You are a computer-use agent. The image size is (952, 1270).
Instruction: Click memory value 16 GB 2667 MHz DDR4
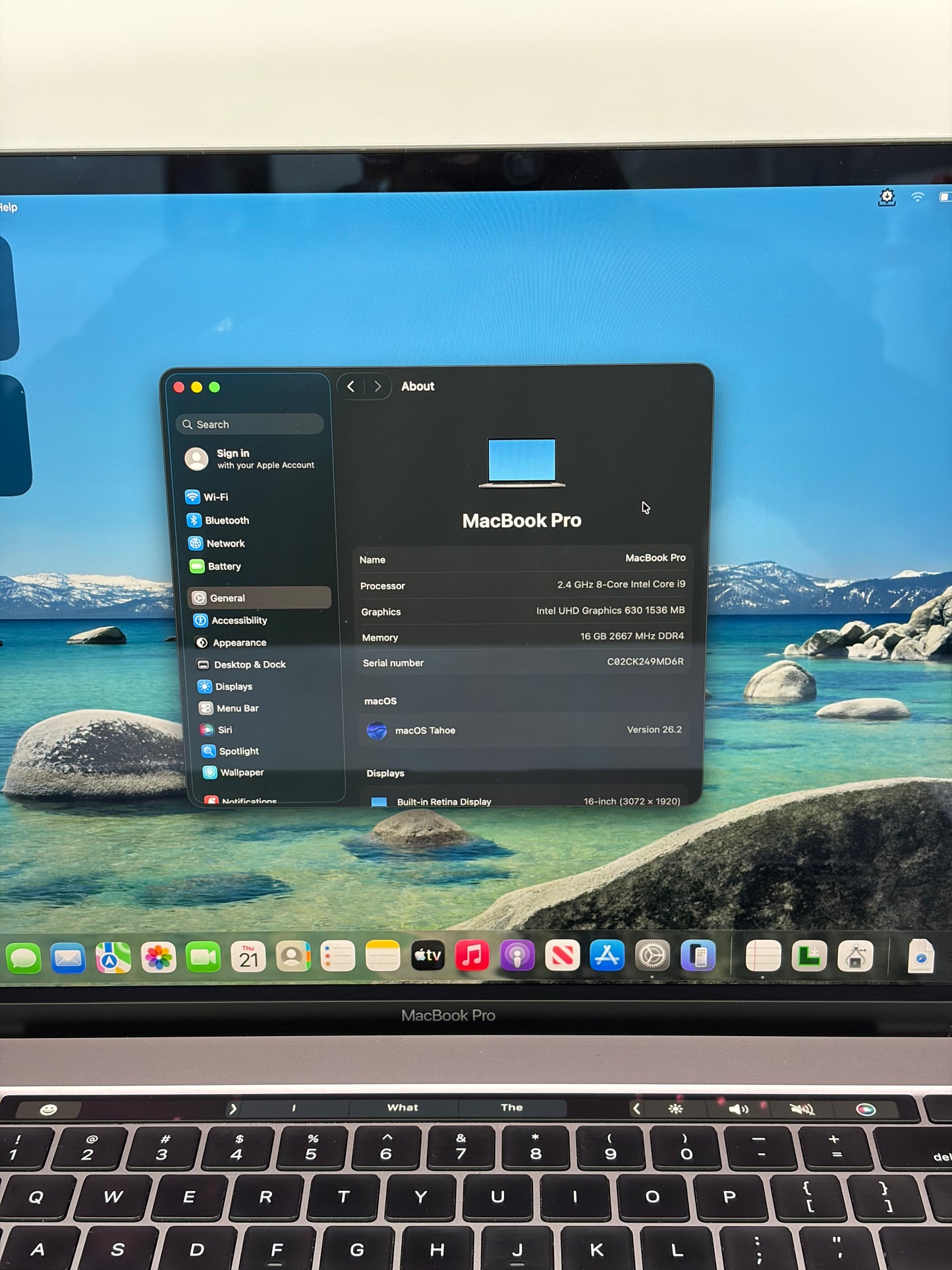click(x=632, y=636)
